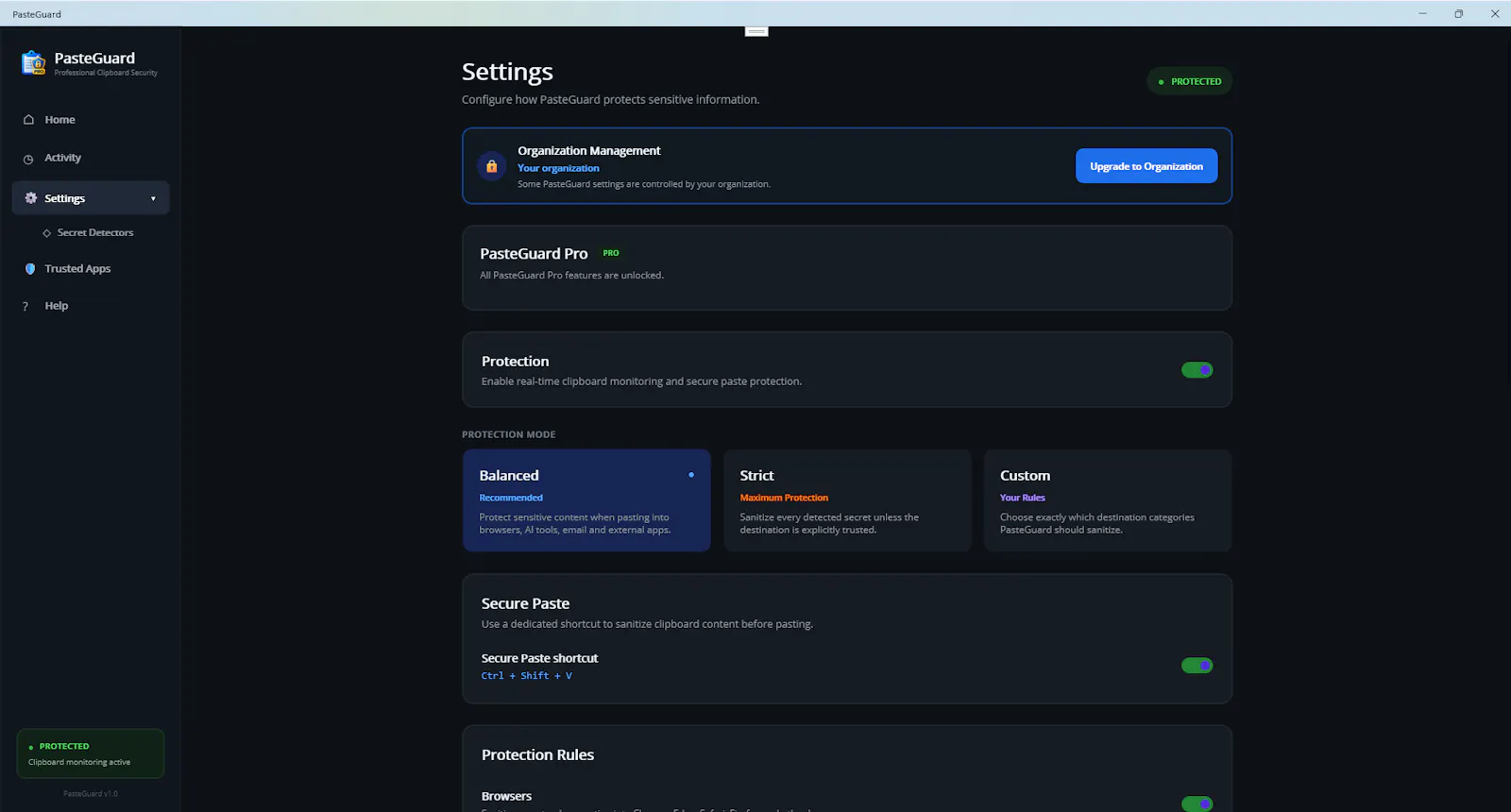Click the Activity clock icon in sidebar

click(x=28, y=159)
